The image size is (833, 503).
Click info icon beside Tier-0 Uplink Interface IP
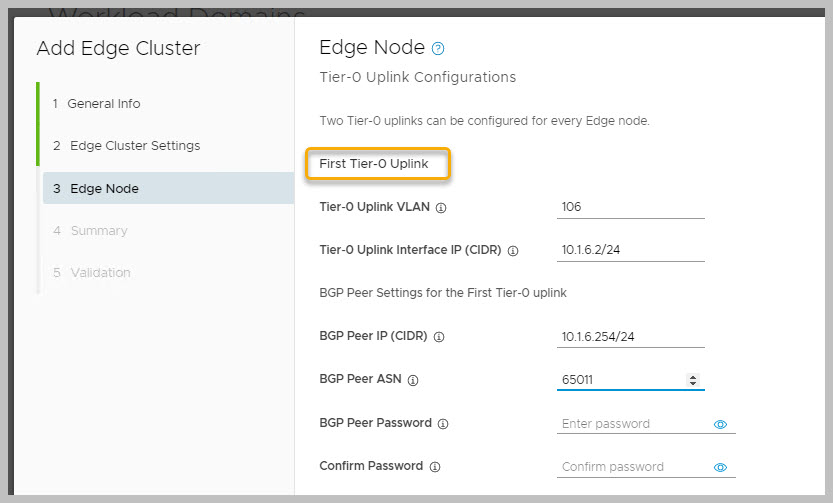(x=513, y=251)
